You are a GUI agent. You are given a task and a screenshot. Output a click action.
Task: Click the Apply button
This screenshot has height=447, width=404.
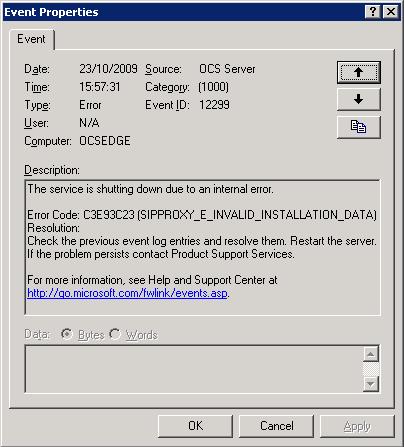(x=357, y=426)
